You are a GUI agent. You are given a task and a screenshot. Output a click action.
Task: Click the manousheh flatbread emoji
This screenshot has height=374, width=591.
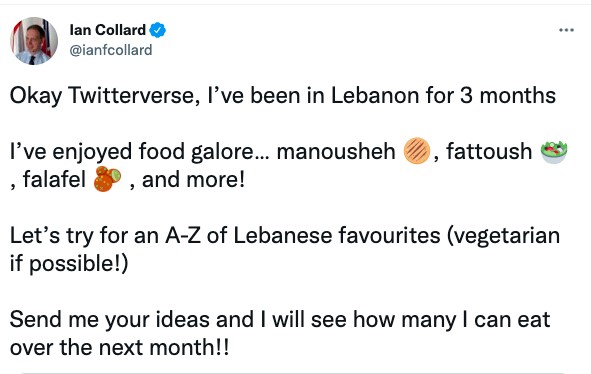point(416,151)
